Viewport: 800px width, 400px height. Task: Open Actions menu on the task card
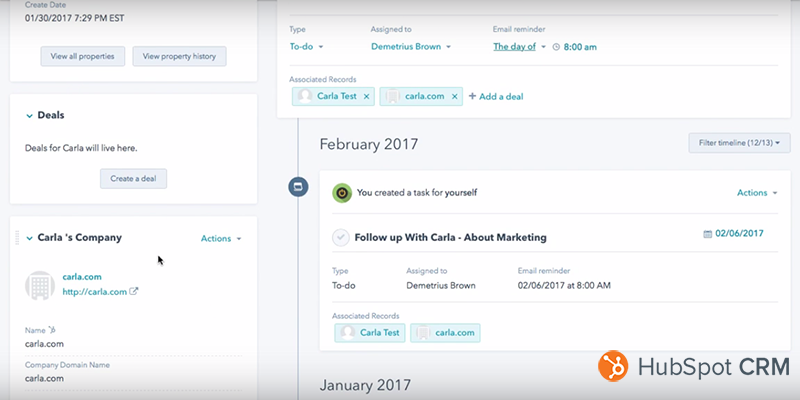(757, 192)
